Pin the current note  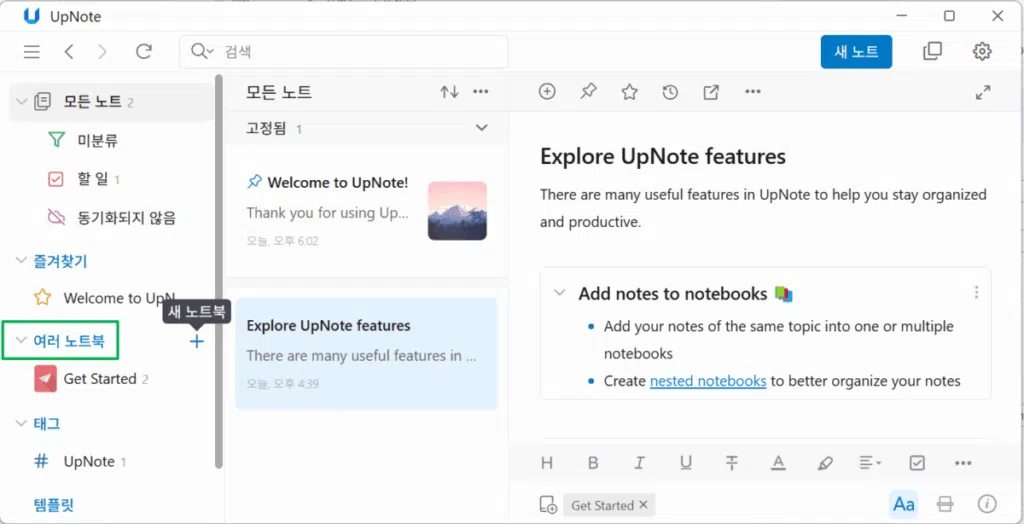tap(588, 92)
